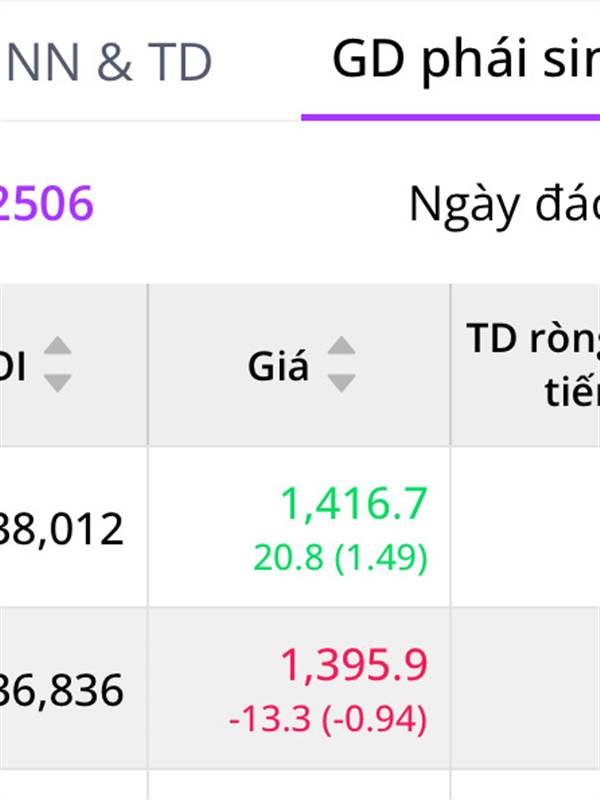Image resolution: width=600 pixels, height=800 pixels.
Task: Select the OI value ending 36,836
Action: coord(62,690)
